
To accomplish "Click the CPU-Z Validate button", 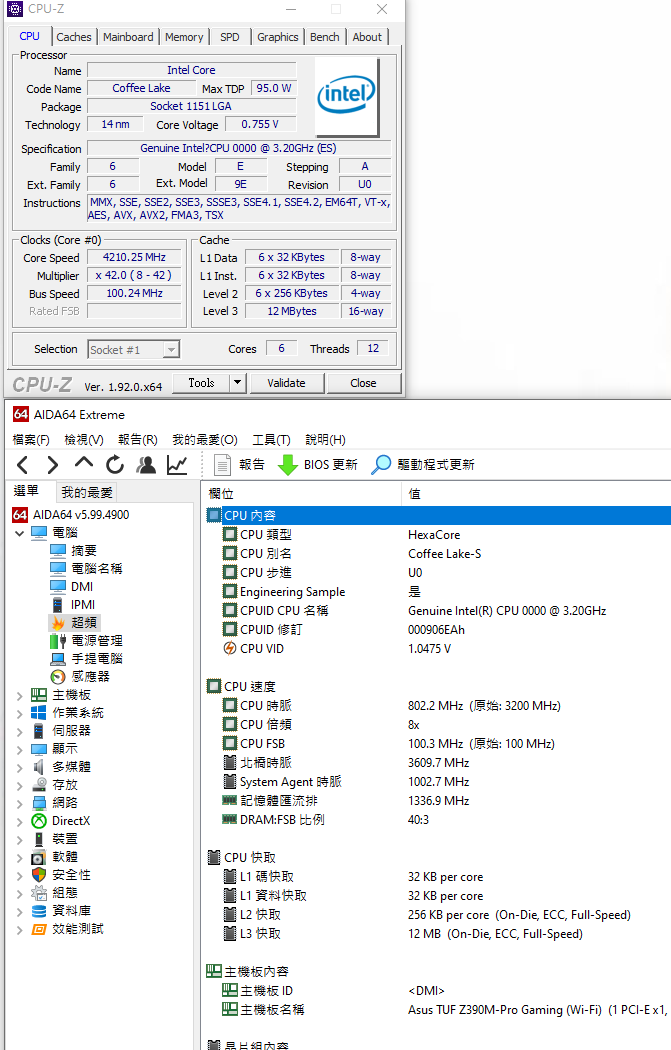I will (287, 383).
